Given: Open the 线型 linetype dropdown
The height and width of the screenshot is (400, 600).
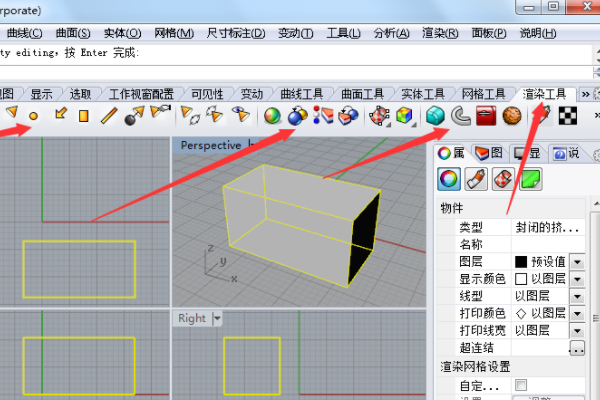Looking at the screenshot, I should 577,296.
